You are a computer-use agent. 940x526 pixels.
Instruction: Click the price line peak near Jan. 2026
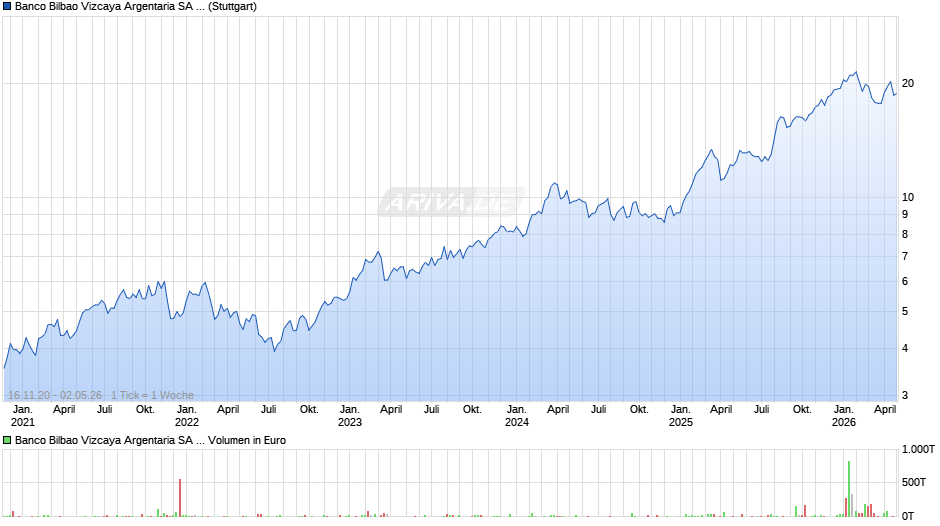855,73
